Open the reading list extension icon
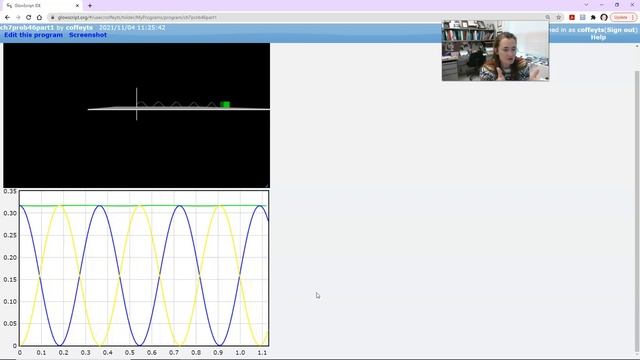Image resolution: width=640 pixels, height=360 pixels. point(582,18)
